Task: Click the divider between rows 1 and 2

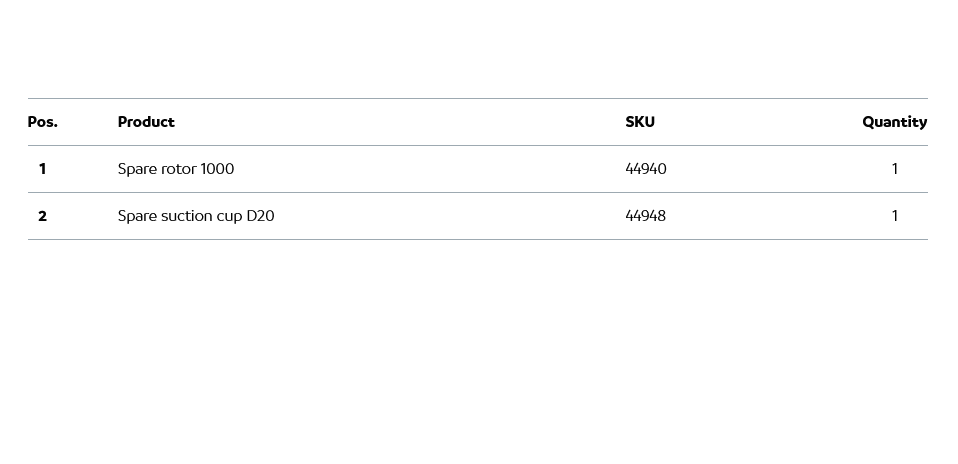Action: (478, 192)
